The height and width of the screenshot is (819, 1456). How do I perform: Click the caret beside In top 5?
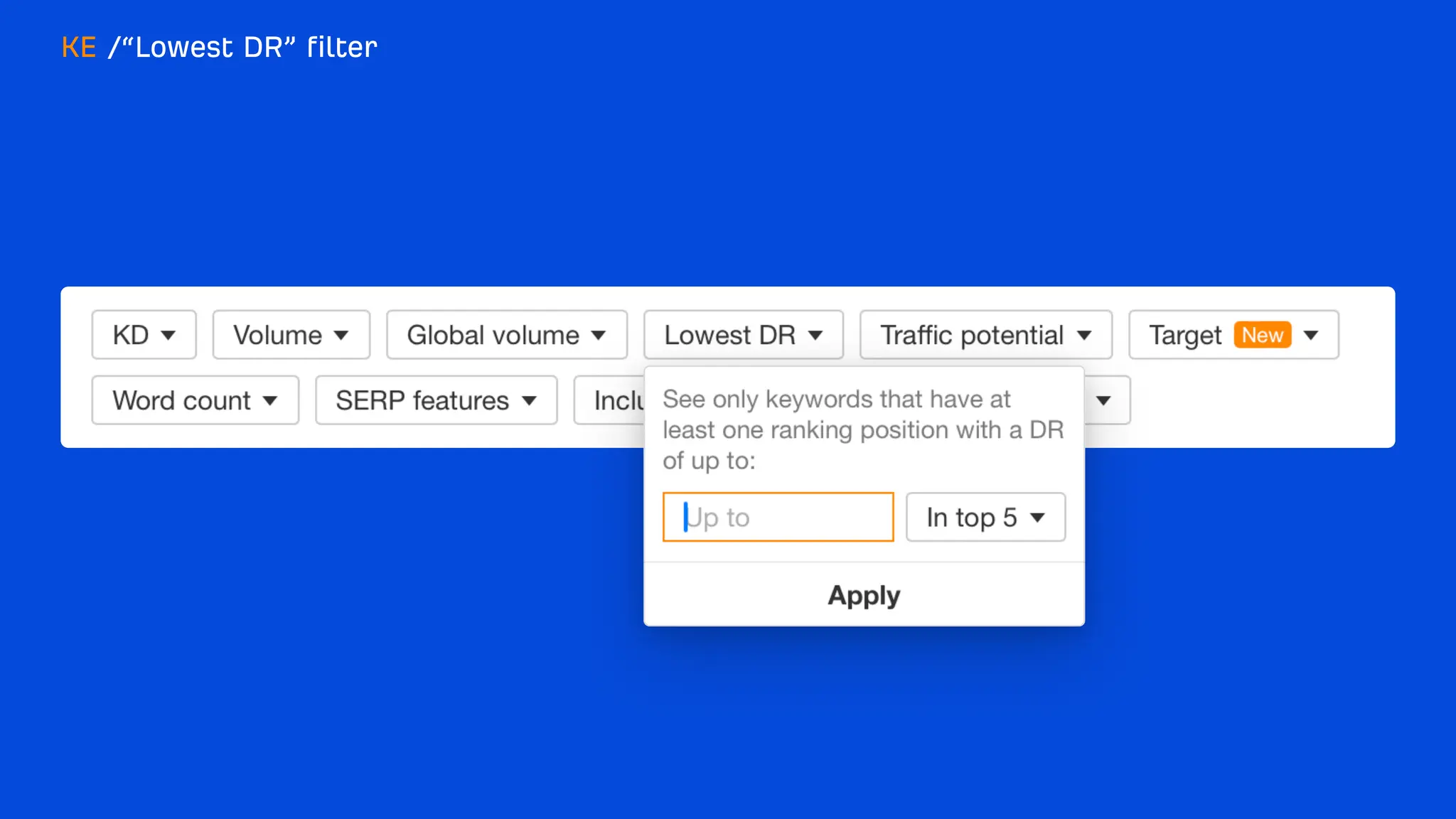point(1037,518)
